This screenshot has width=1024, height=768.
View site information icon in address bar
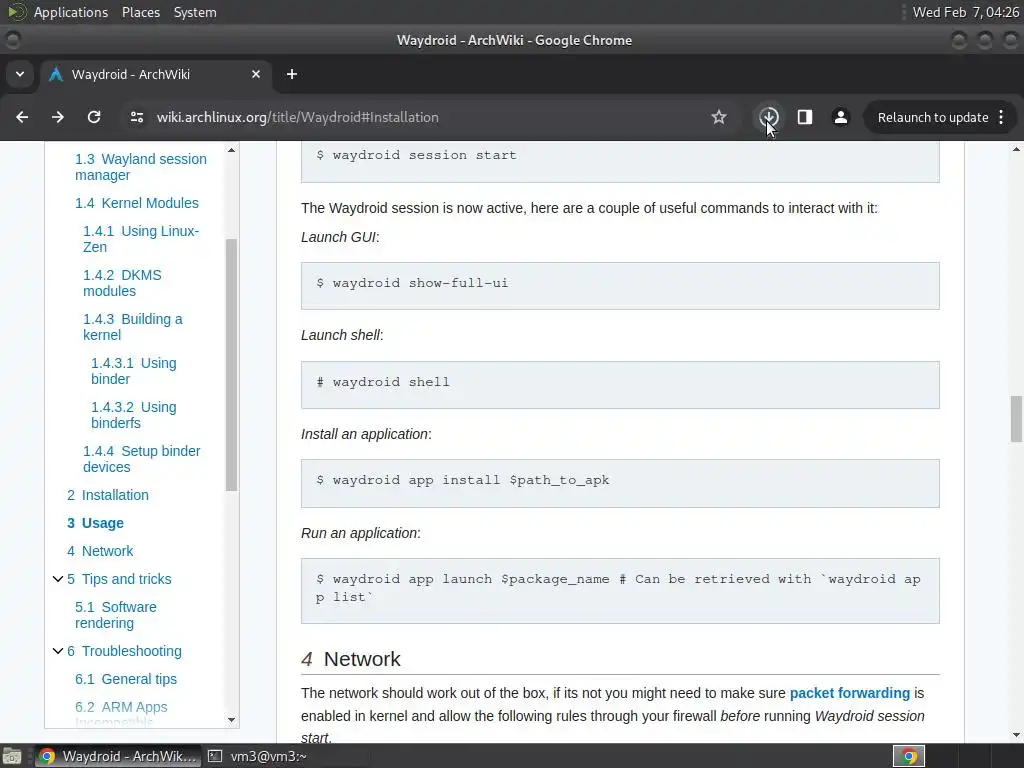coord(136,118)
